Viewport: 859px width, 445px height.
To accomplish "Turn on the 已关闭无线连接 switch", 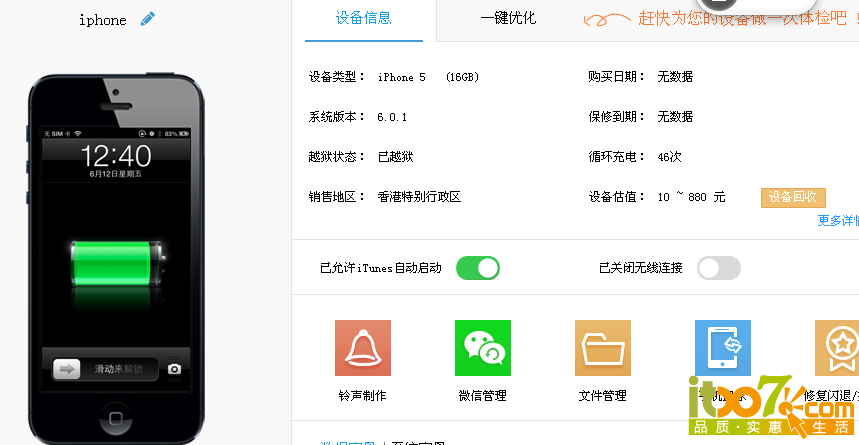I will click(x=719, y=268).
